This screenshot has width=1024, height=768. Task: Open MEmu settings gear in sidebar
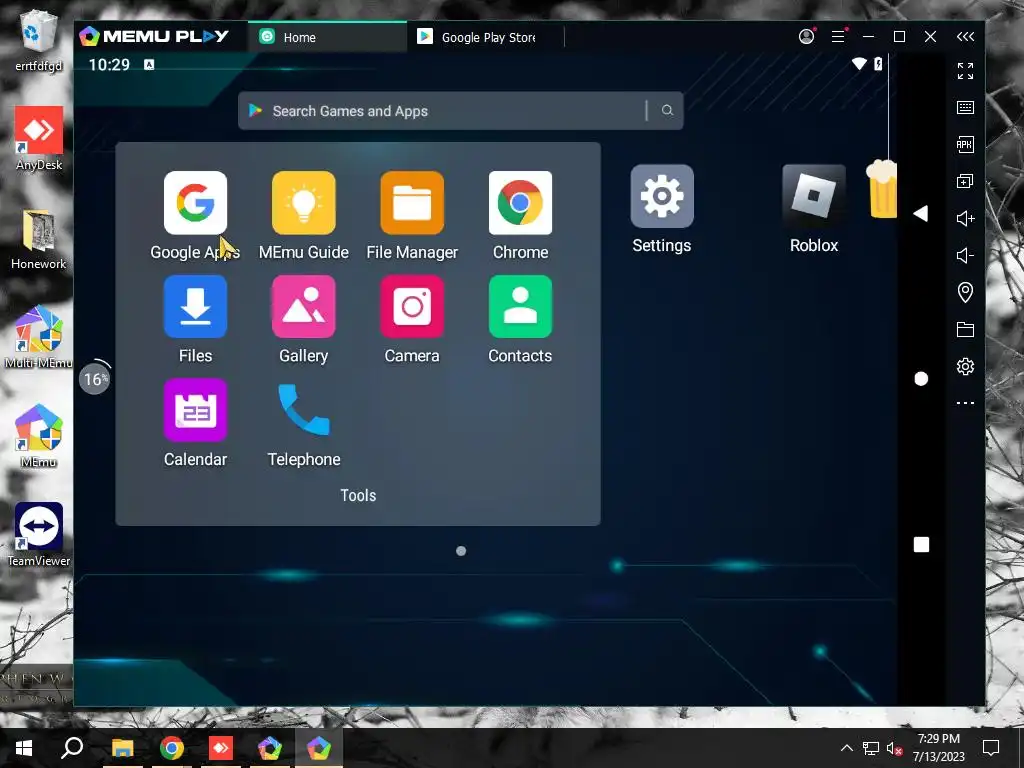click(965, 366)
